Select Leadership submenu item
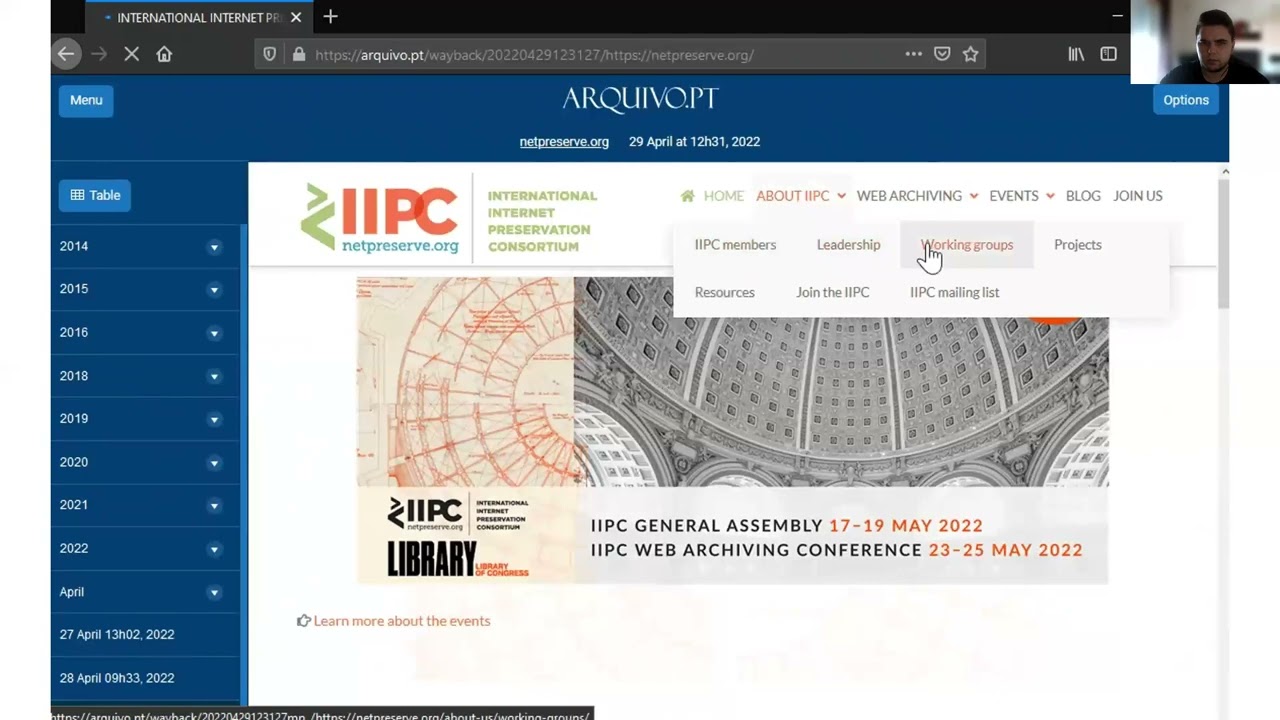 848,245
